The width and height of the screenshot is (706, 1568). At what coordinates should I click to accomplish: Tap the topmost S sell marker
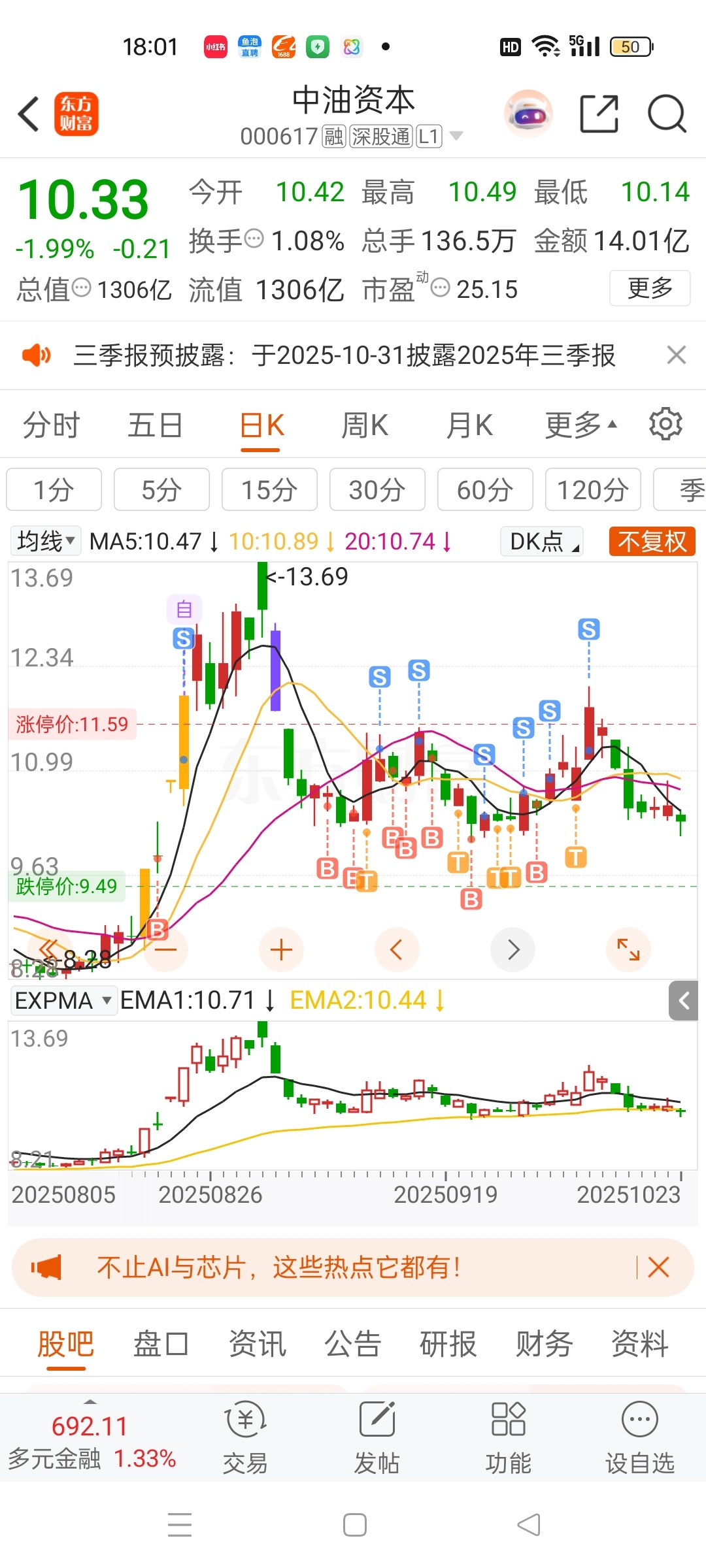click(x=589, y=629)
